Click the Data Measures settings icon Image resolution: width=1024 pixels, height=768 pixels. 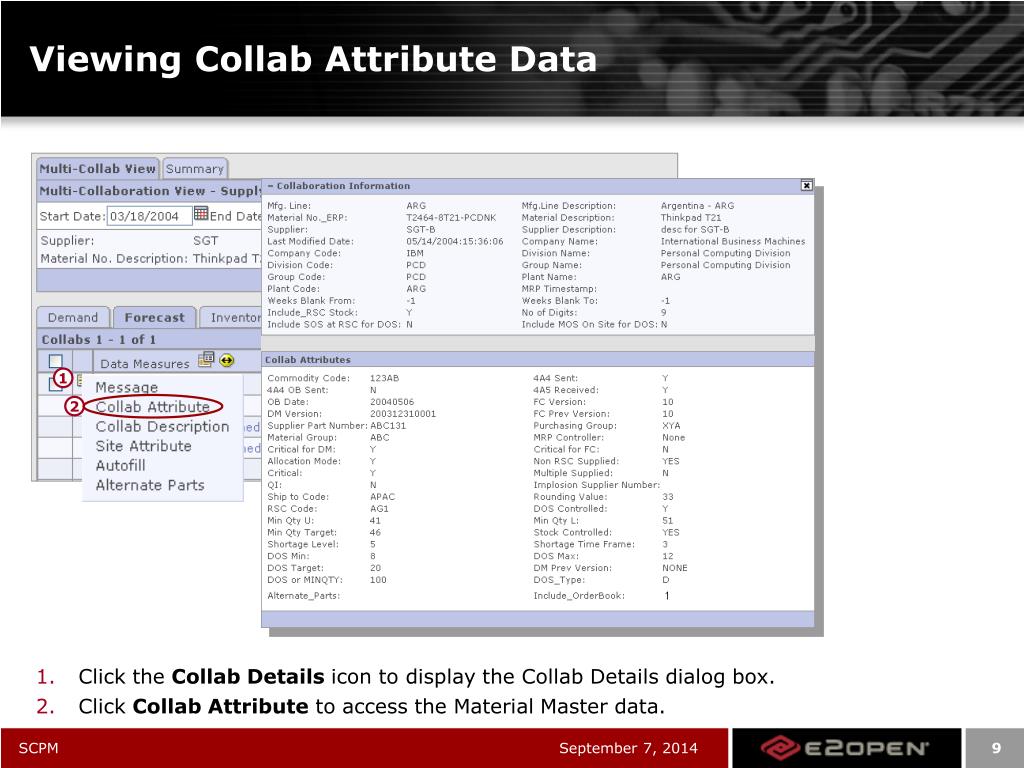206,359
